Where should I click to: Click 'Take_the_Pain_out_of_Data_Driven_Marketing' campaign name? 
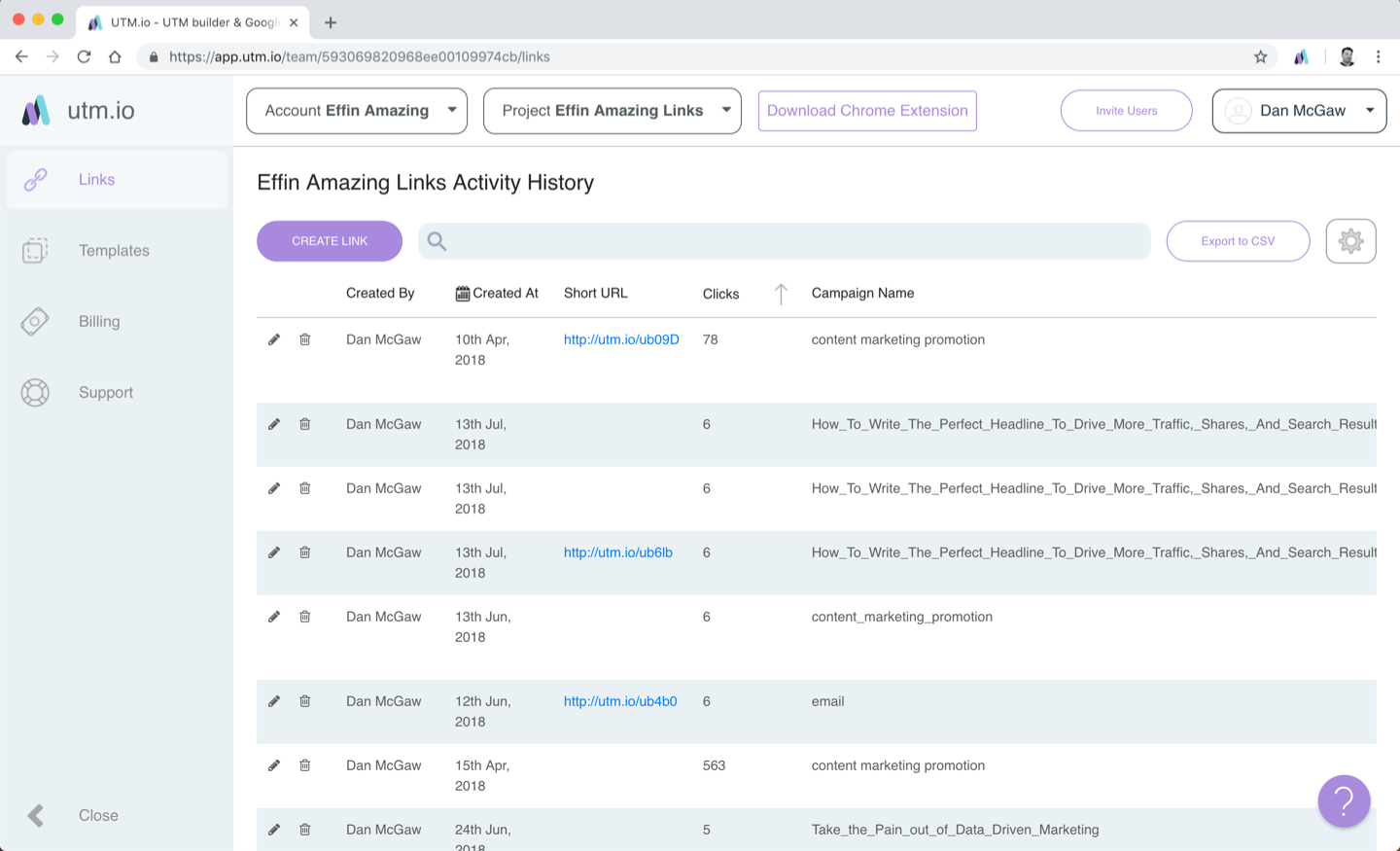click(956, 830)
